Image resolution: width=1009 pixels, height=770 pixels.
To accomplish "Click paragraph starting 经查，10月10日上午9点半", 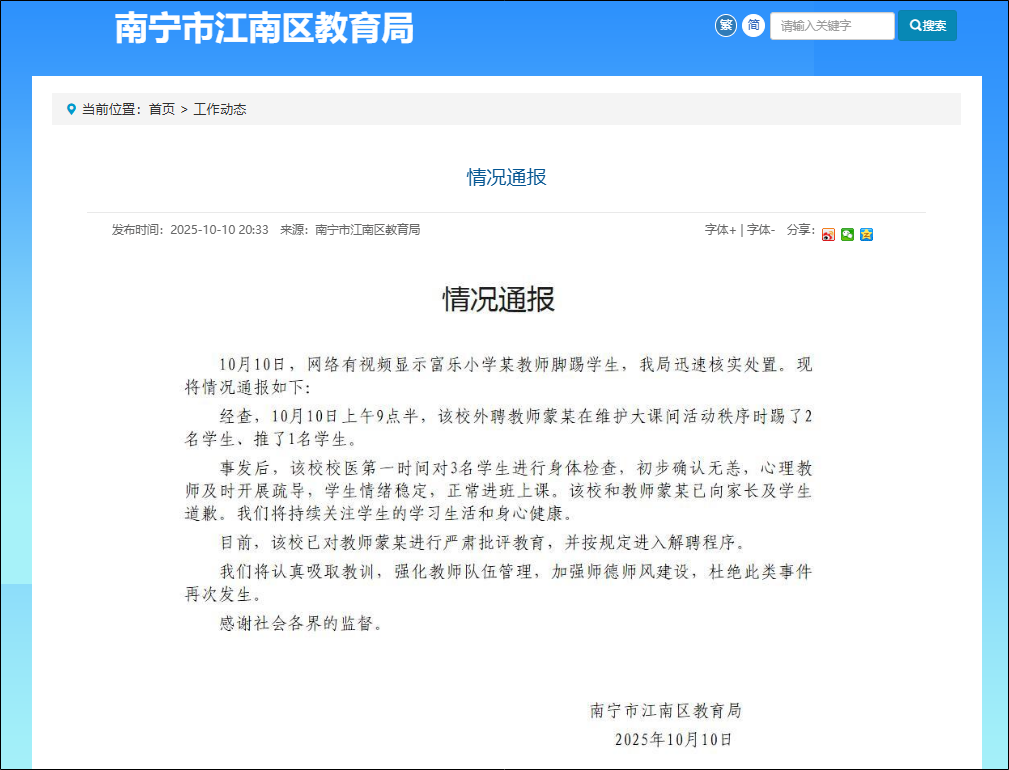I will (499, 428).
